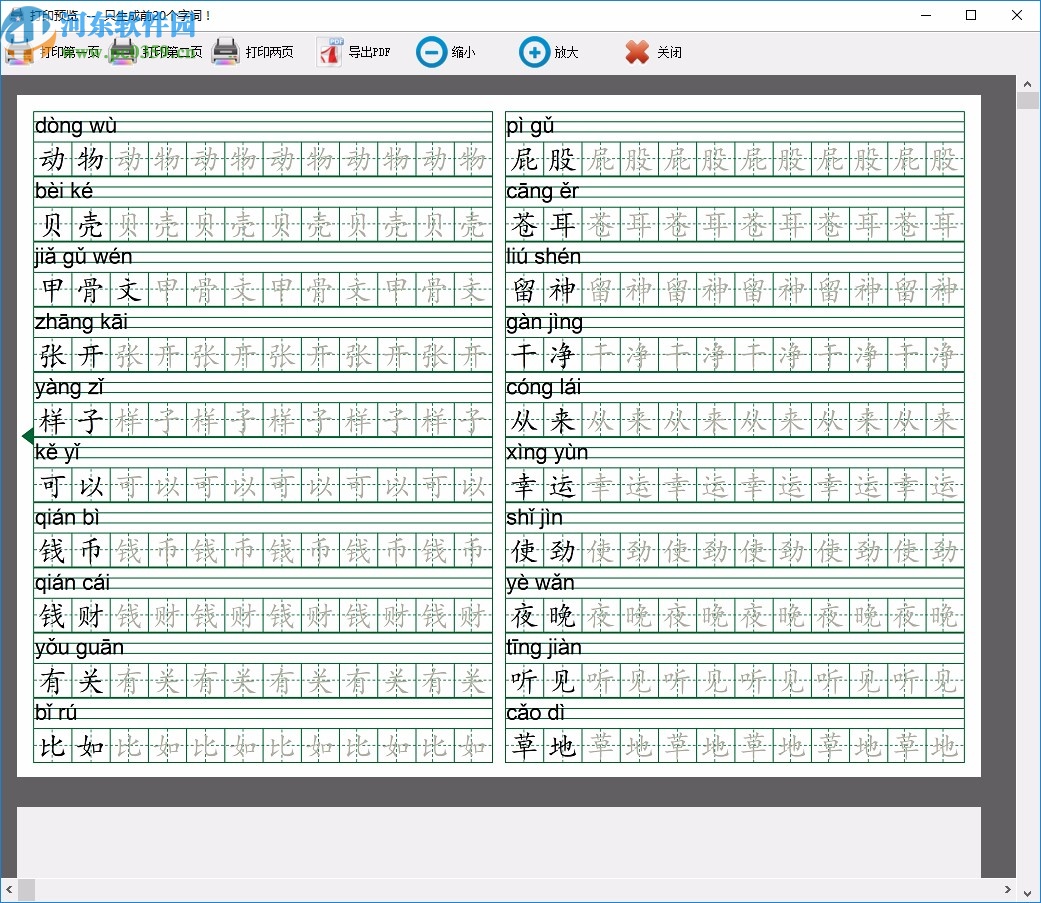Click the bold 草地 word in right column
This screenshot has height=903, width=1041.
coord(544,745)
